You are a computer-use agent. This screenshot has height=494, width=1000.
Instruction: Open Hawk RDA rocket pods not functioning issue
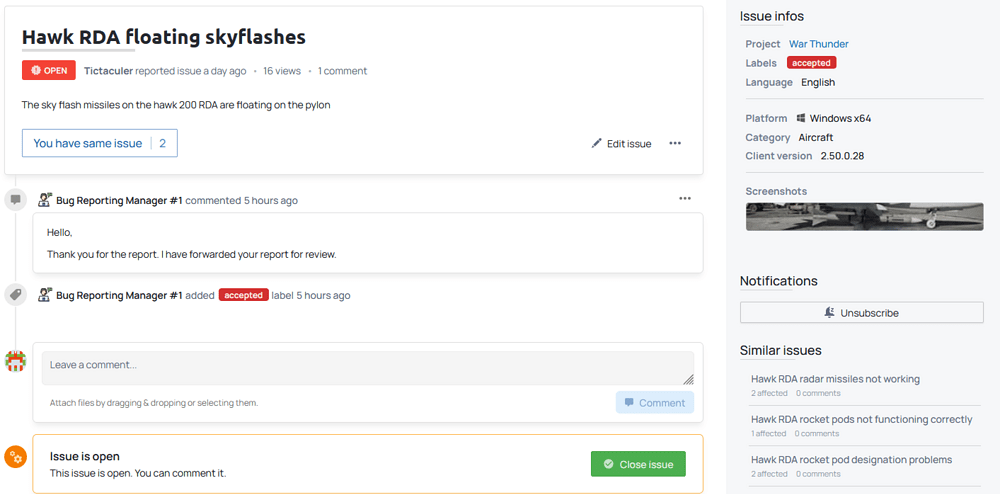[x=861, y=419]
